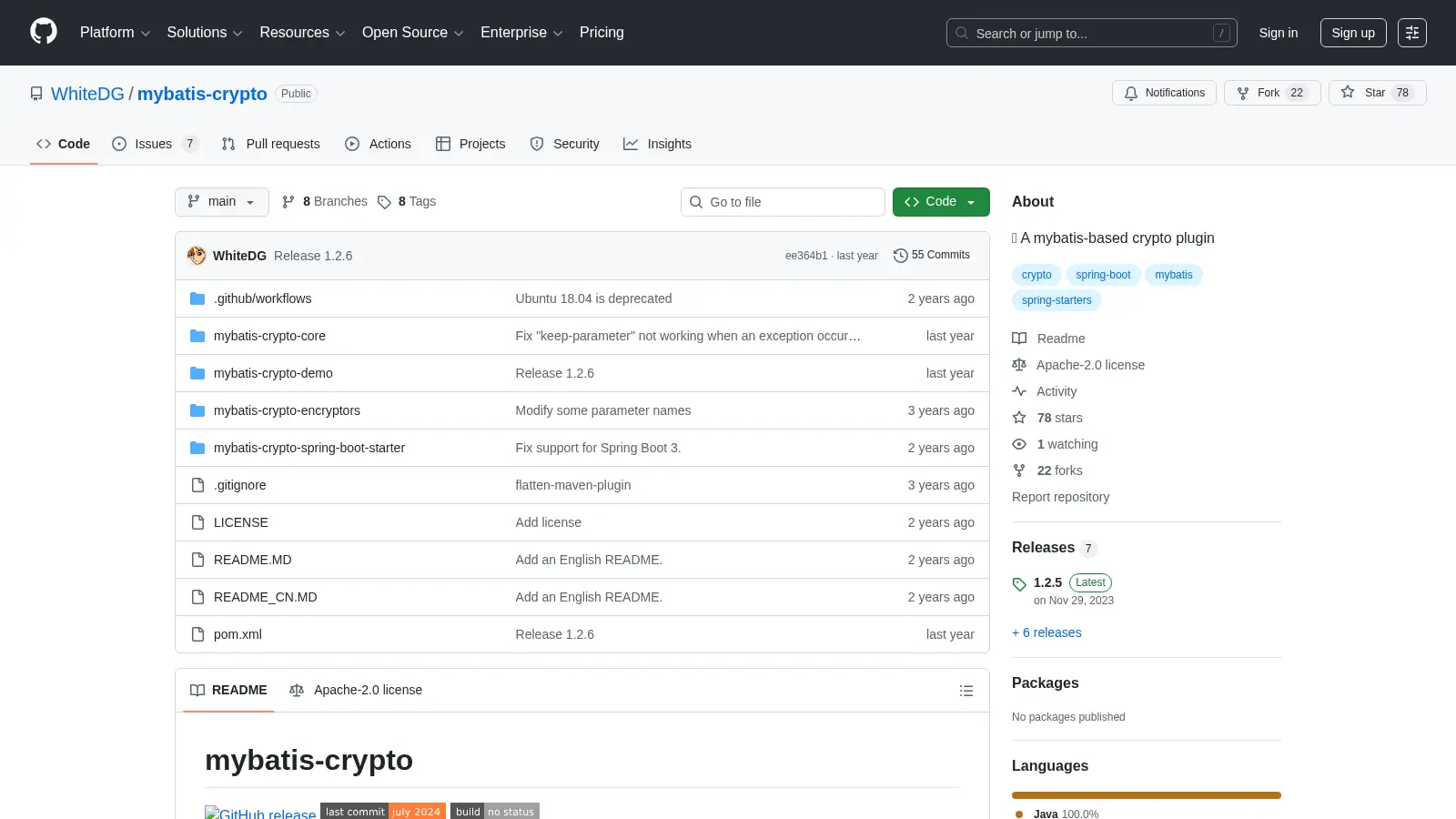Switch to the Issues tab
This screenshot has height=819, width=1456.
(155, 144)
